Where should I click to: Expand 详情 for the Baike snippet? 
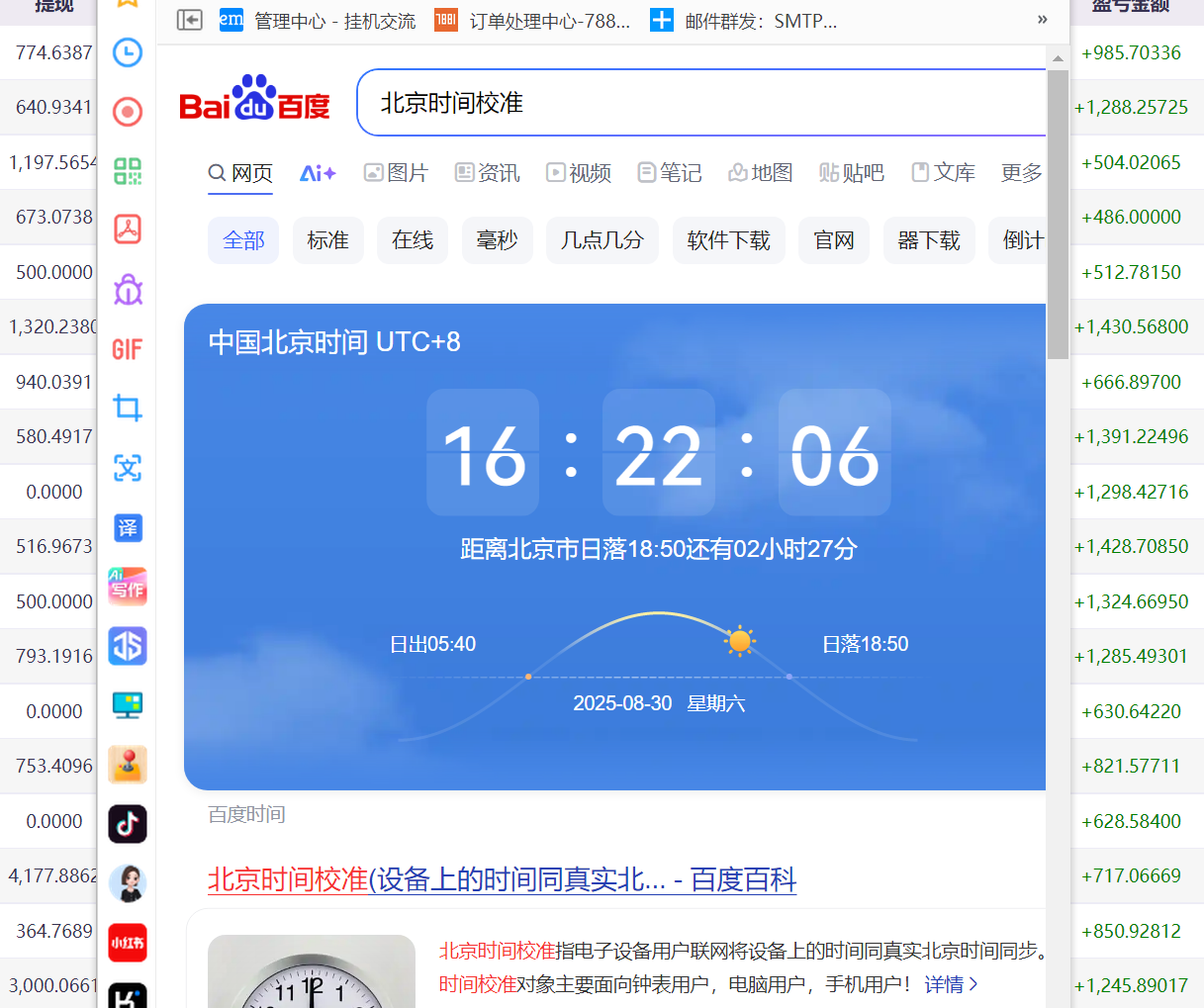[951, 984]
